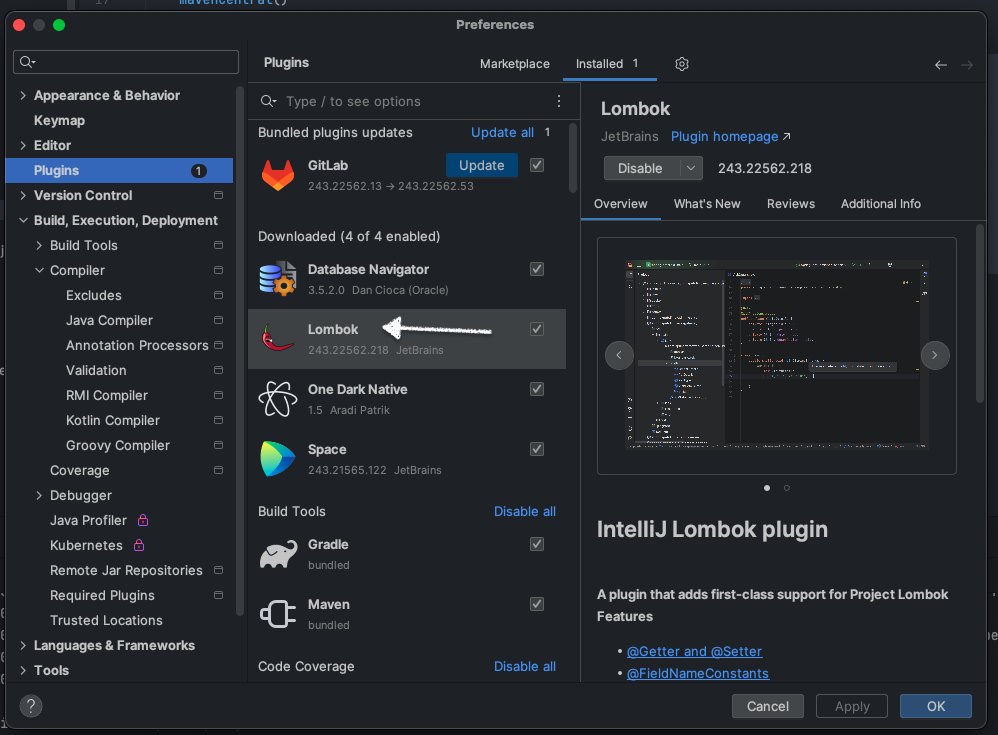
Task: Click the Lombok chili pepper icon
Action: 278,339
